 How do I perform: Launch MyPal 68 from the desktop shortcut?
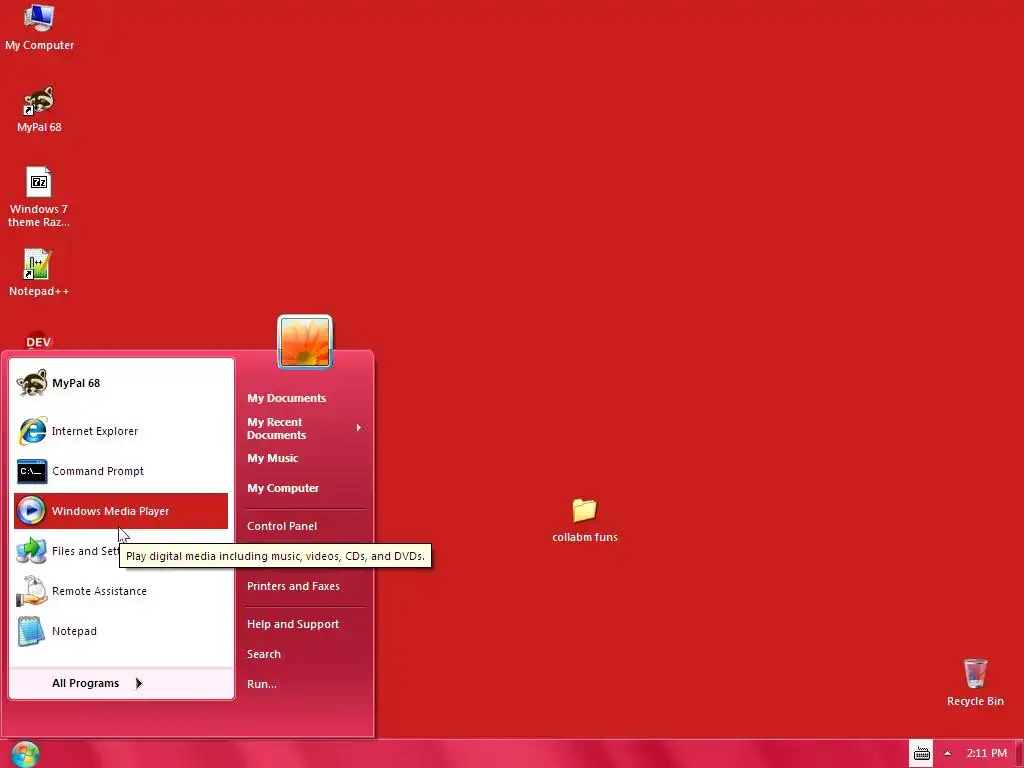[39, 109]
